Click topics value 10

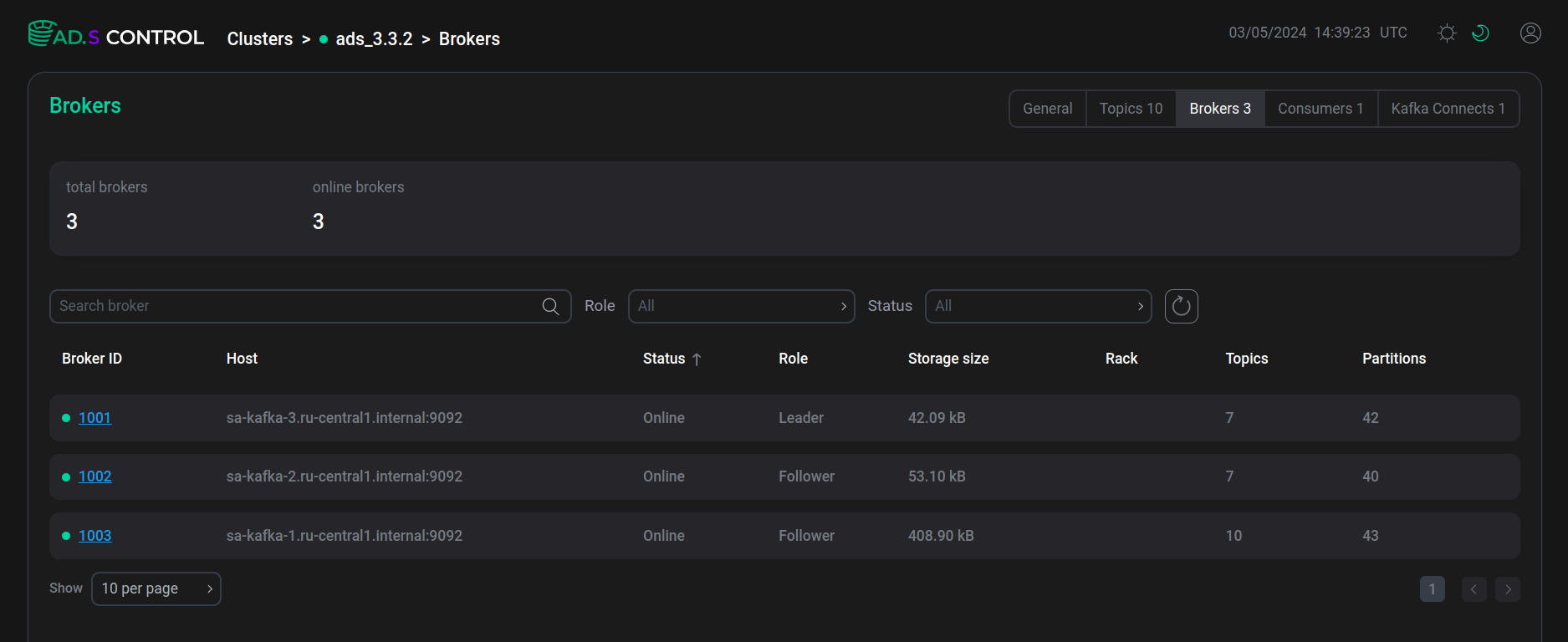tap(1233, 536)
